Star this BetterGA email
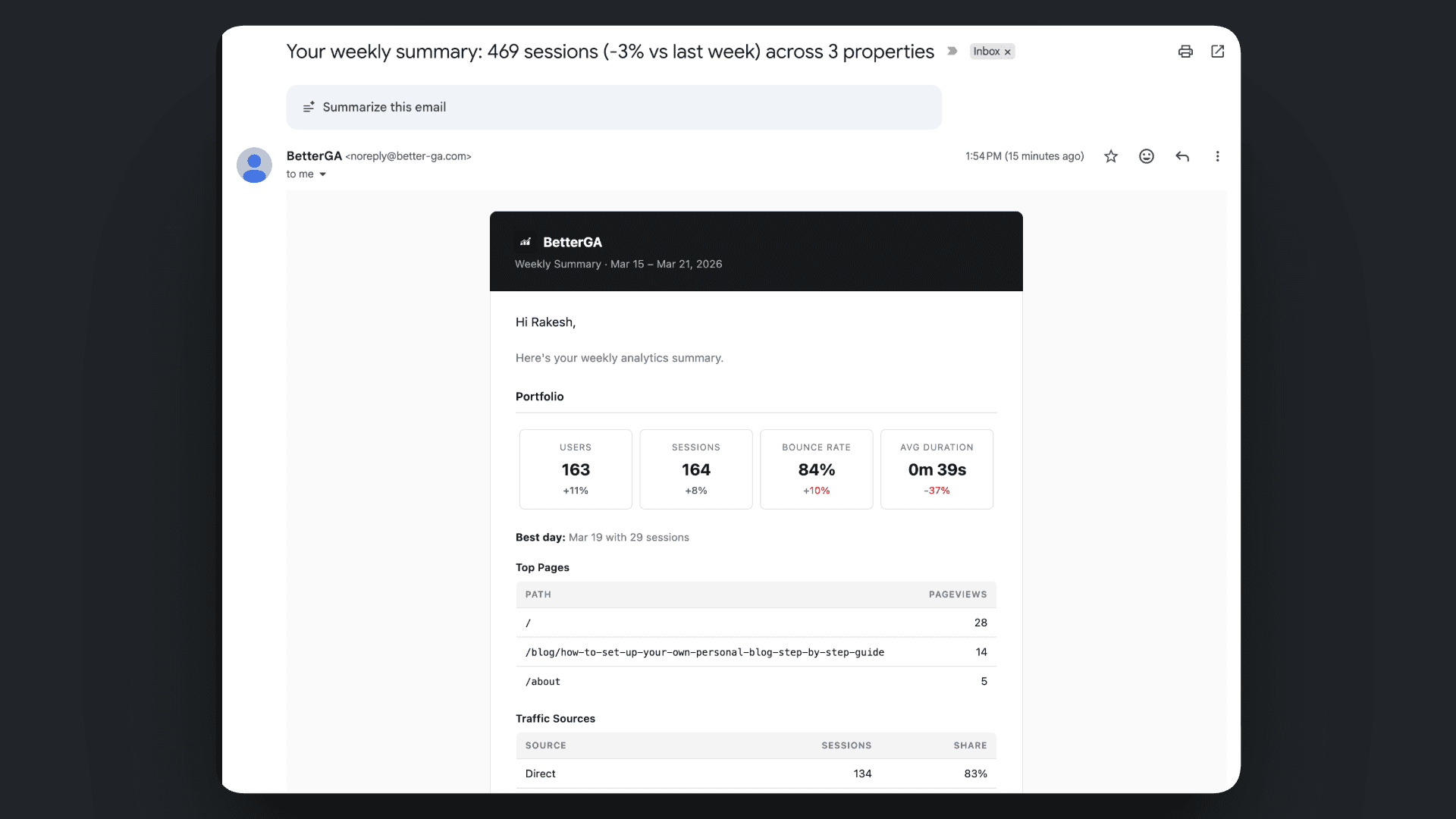 pyautogui.click(x=1111, y=156)
